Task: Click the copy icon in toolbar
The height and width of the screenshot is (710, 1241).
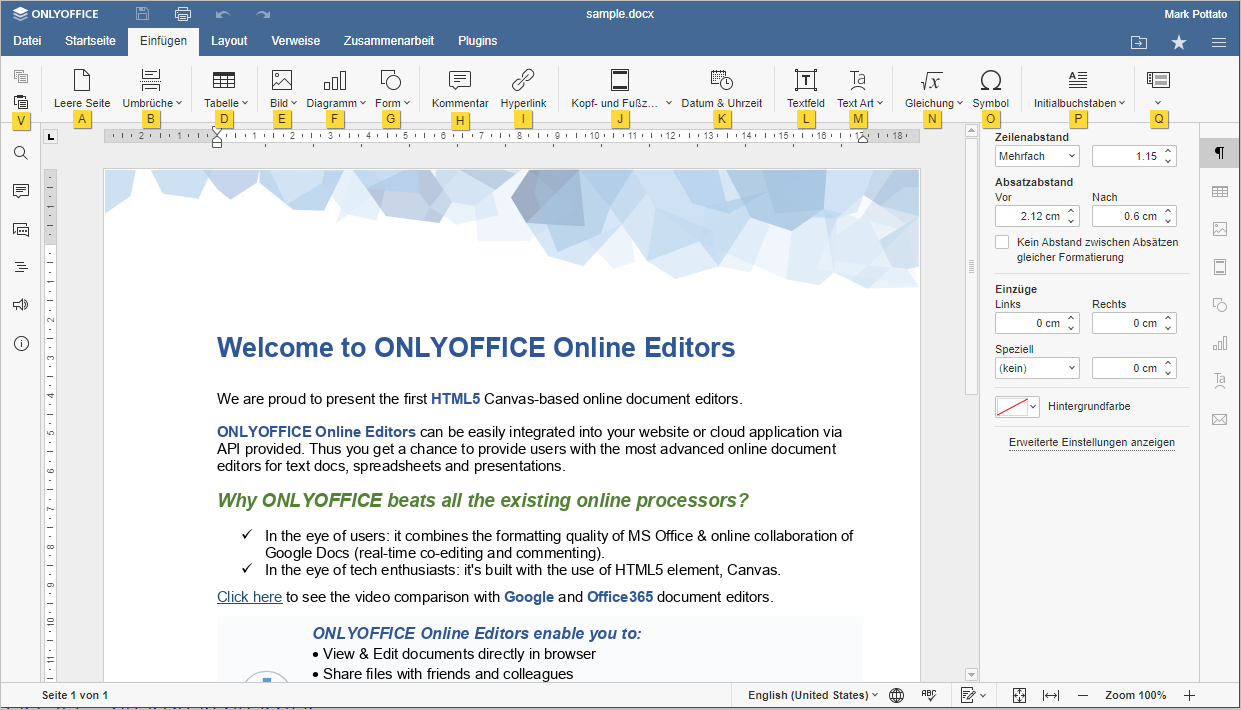Action: (x=21, y=77)
